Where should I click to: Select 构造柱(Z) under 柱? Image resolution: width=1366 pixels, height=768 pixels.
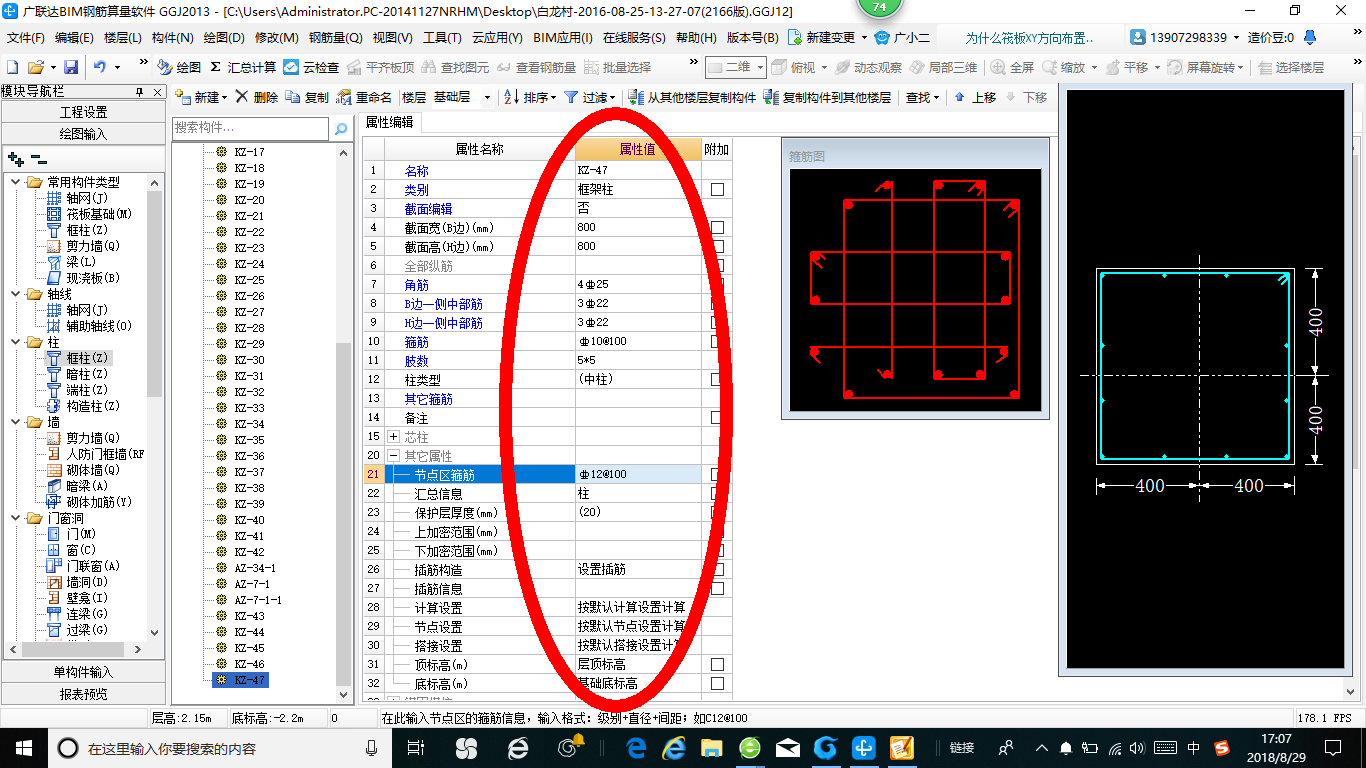point(83,406)
